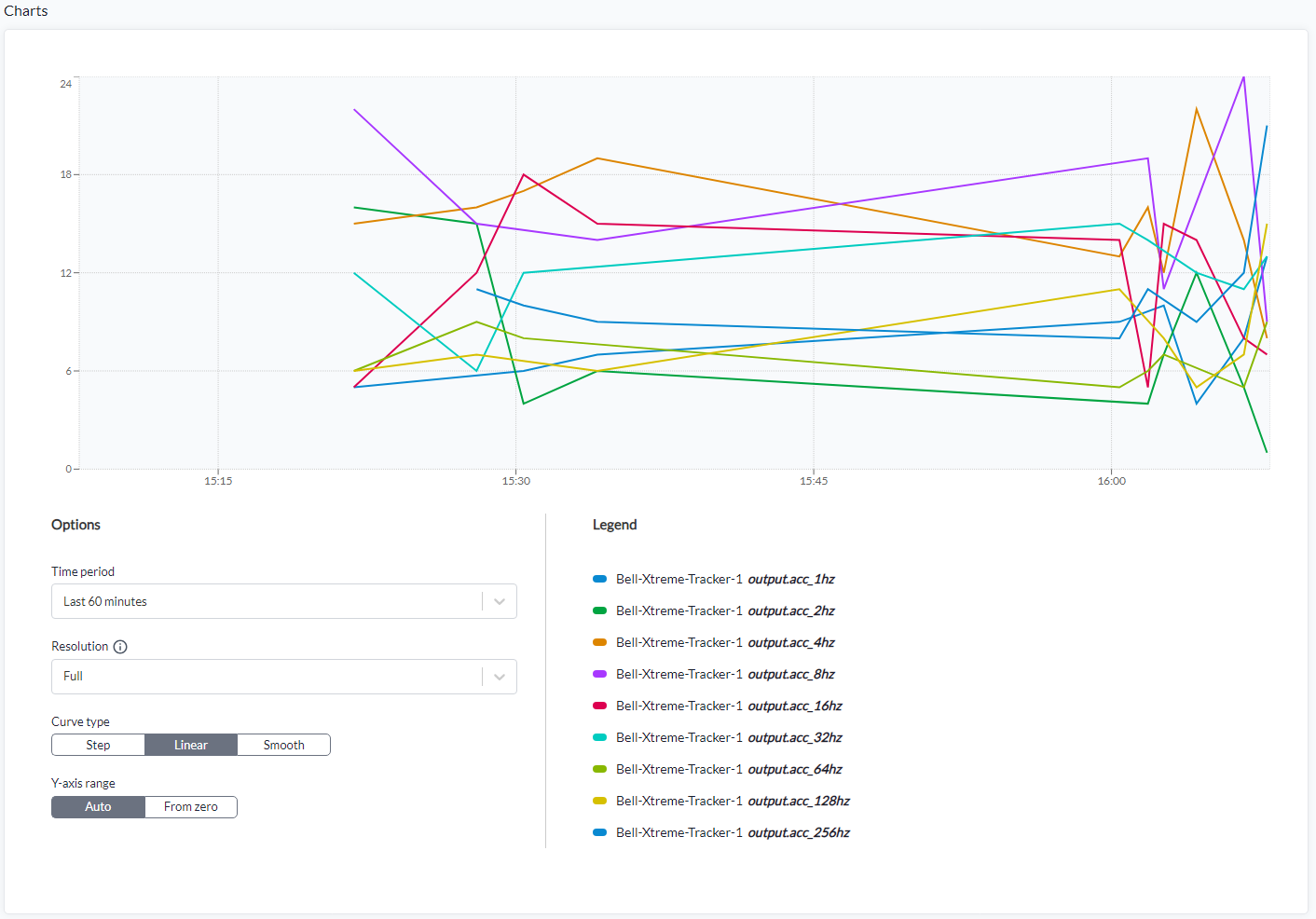Image resolution: width=1316 pixels, height=919 pixels.
Task: Select the Linear curve type
Action: tap(191, 745)
